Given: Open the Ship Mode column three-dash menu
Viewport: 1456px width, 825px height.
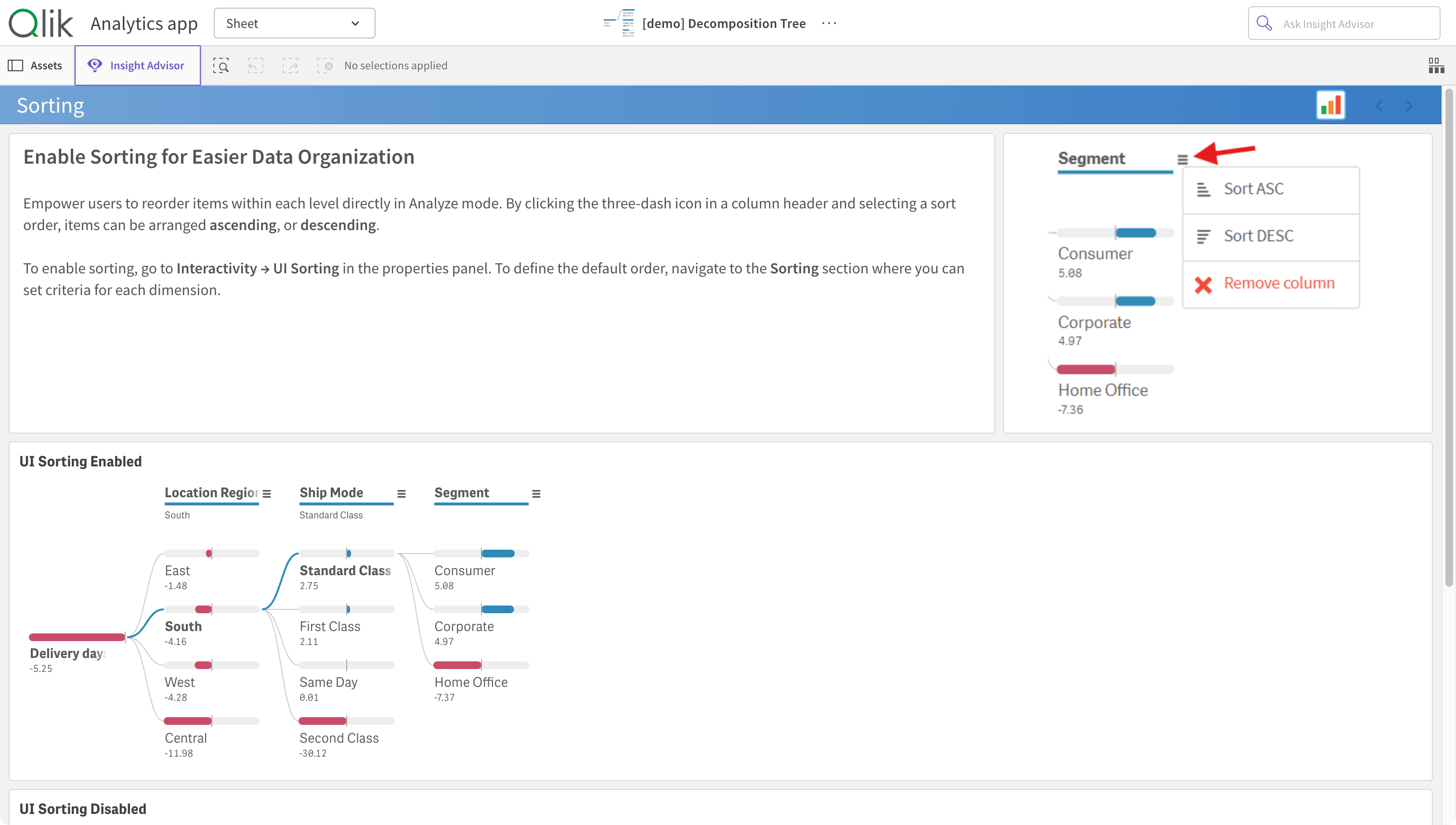Looking at the screenshot, I should [401, 494].
